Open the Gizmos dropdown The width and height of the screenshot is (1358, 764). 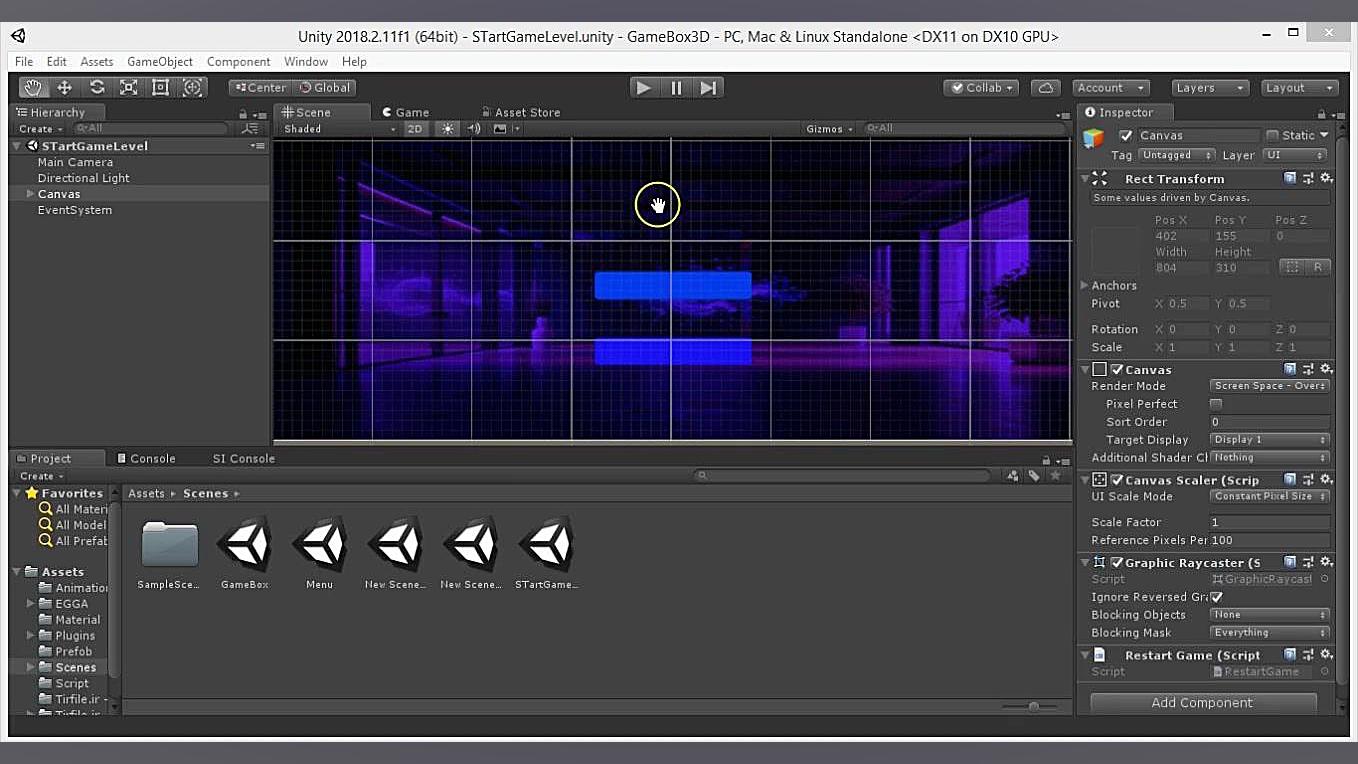829,129
